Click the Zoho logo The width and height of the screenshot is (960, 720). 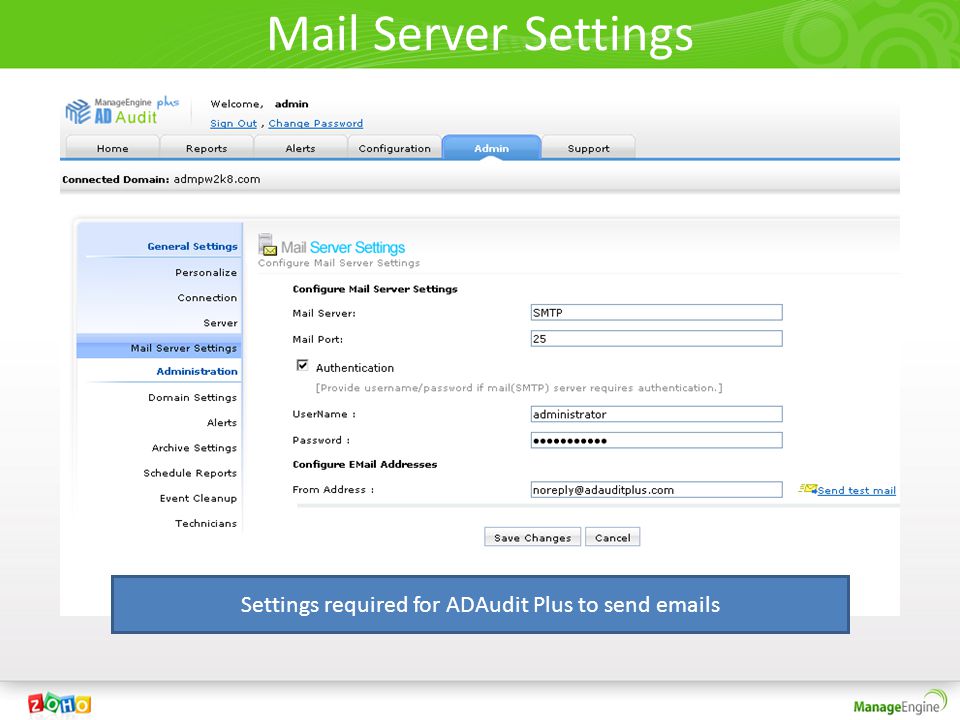click(x=59, y=704)
